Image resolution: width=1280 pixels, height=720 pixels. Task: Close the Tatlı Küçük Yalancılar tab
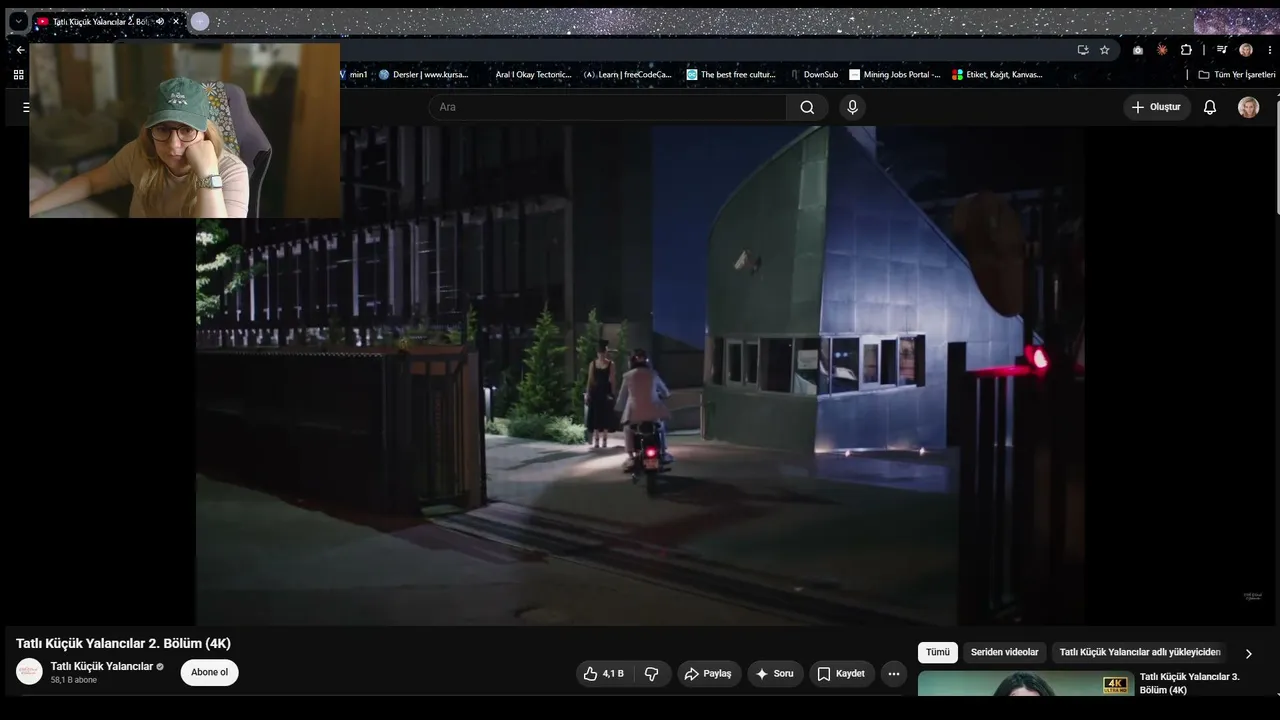coord(176,21)
